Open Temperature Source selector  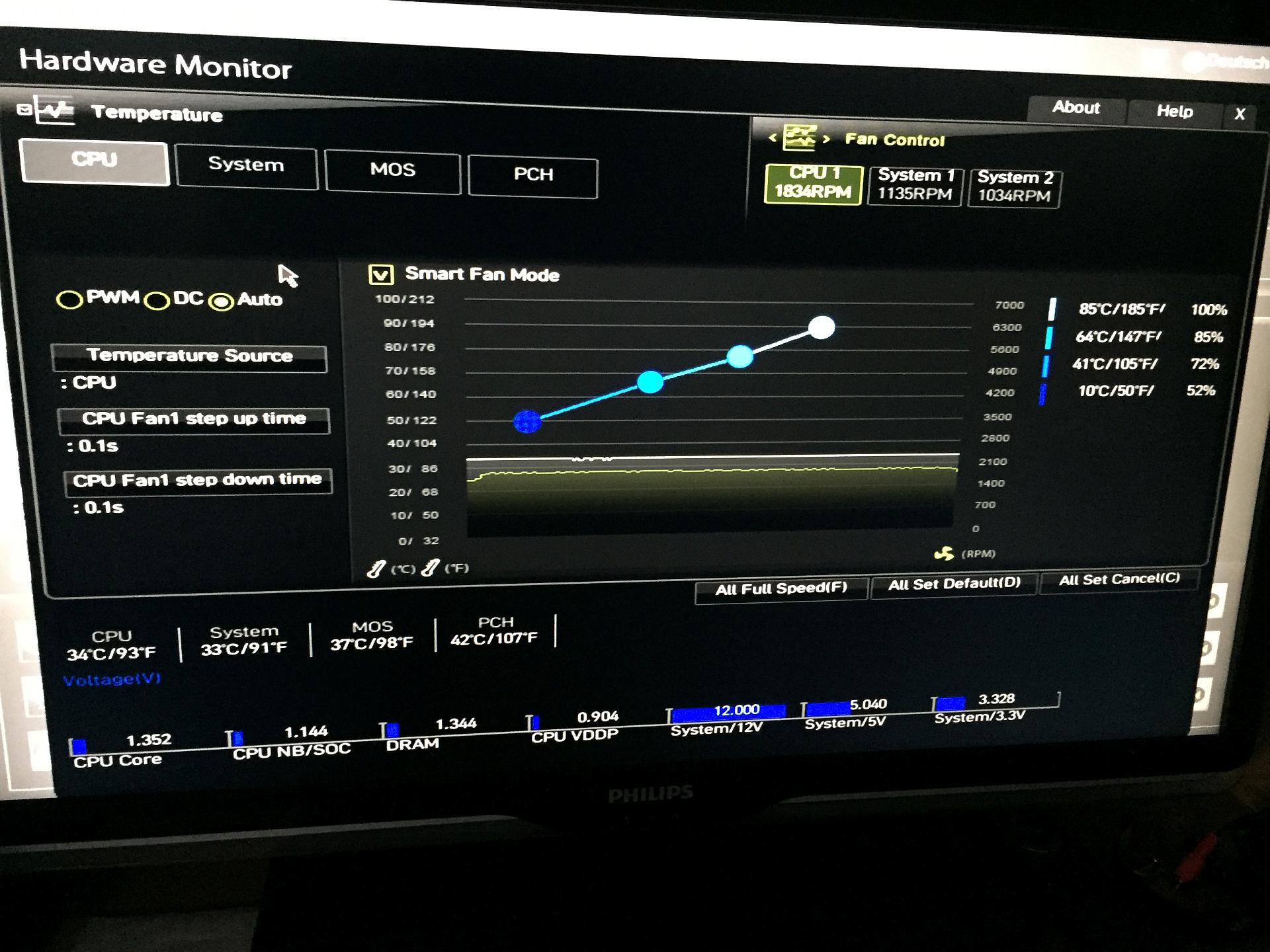pos(189,356)
